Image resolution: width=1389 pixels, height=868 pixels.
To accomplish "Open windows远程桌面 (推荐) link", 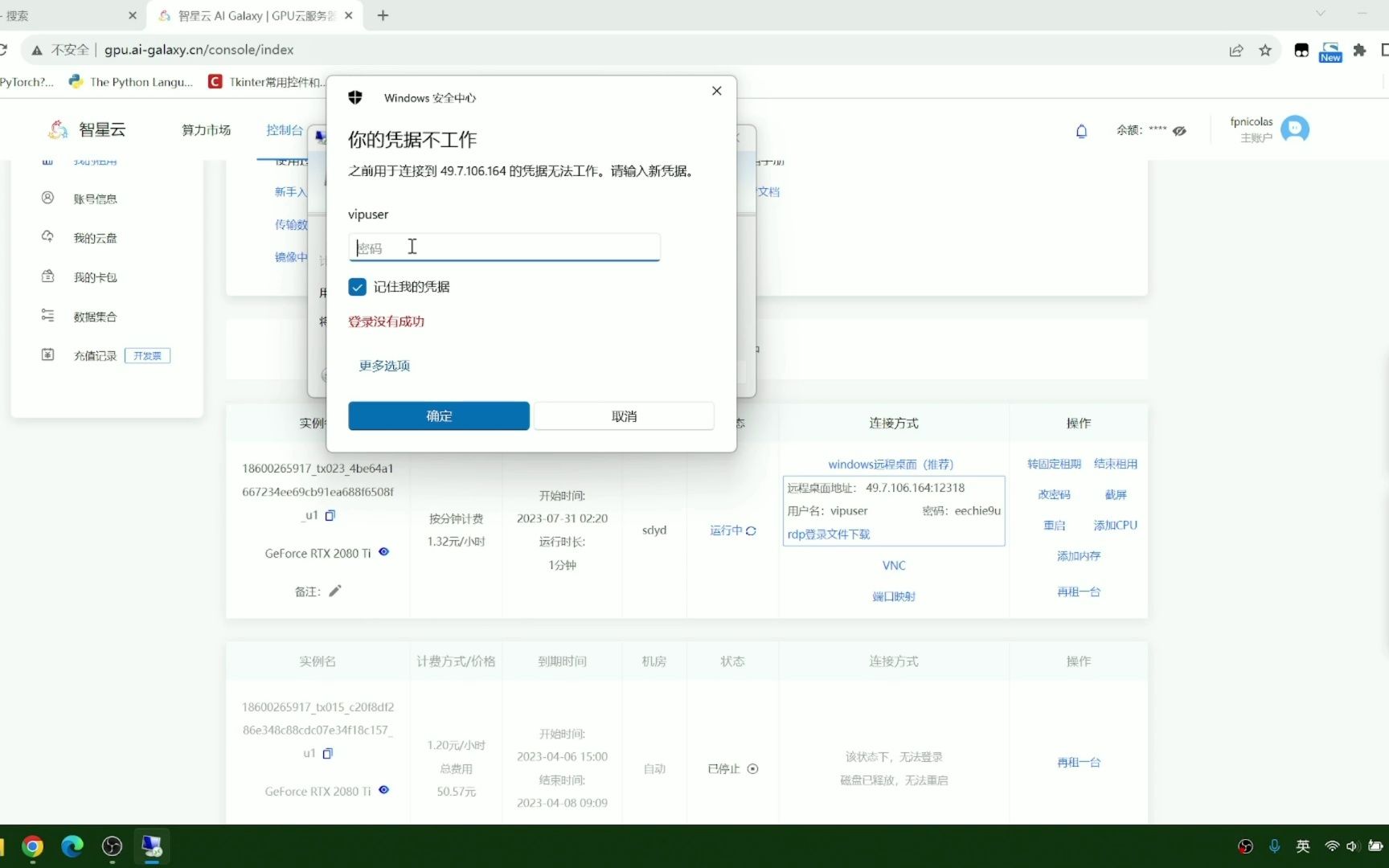I will (x=891, y=465).
